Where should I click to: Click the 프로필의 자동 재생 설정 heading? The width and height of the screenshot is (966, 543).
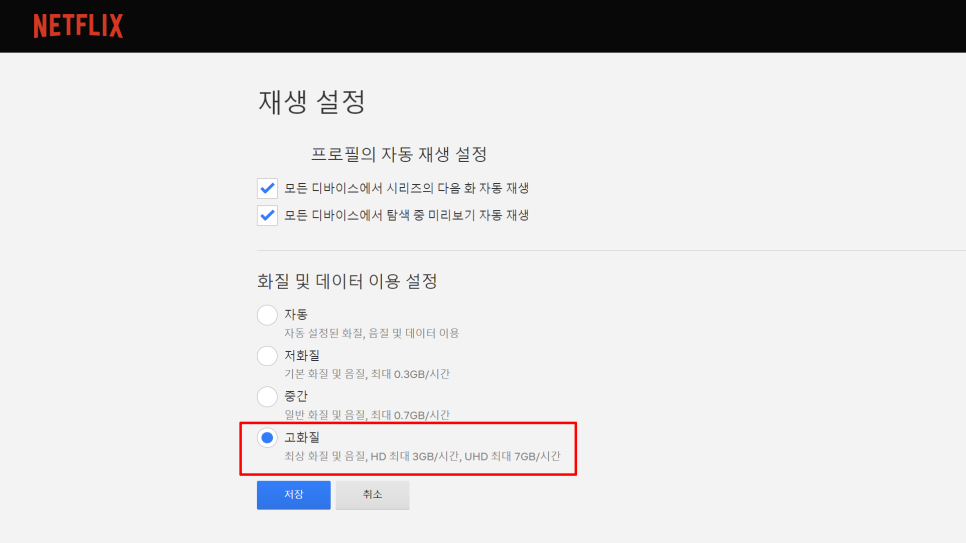[x=399, y=154]
